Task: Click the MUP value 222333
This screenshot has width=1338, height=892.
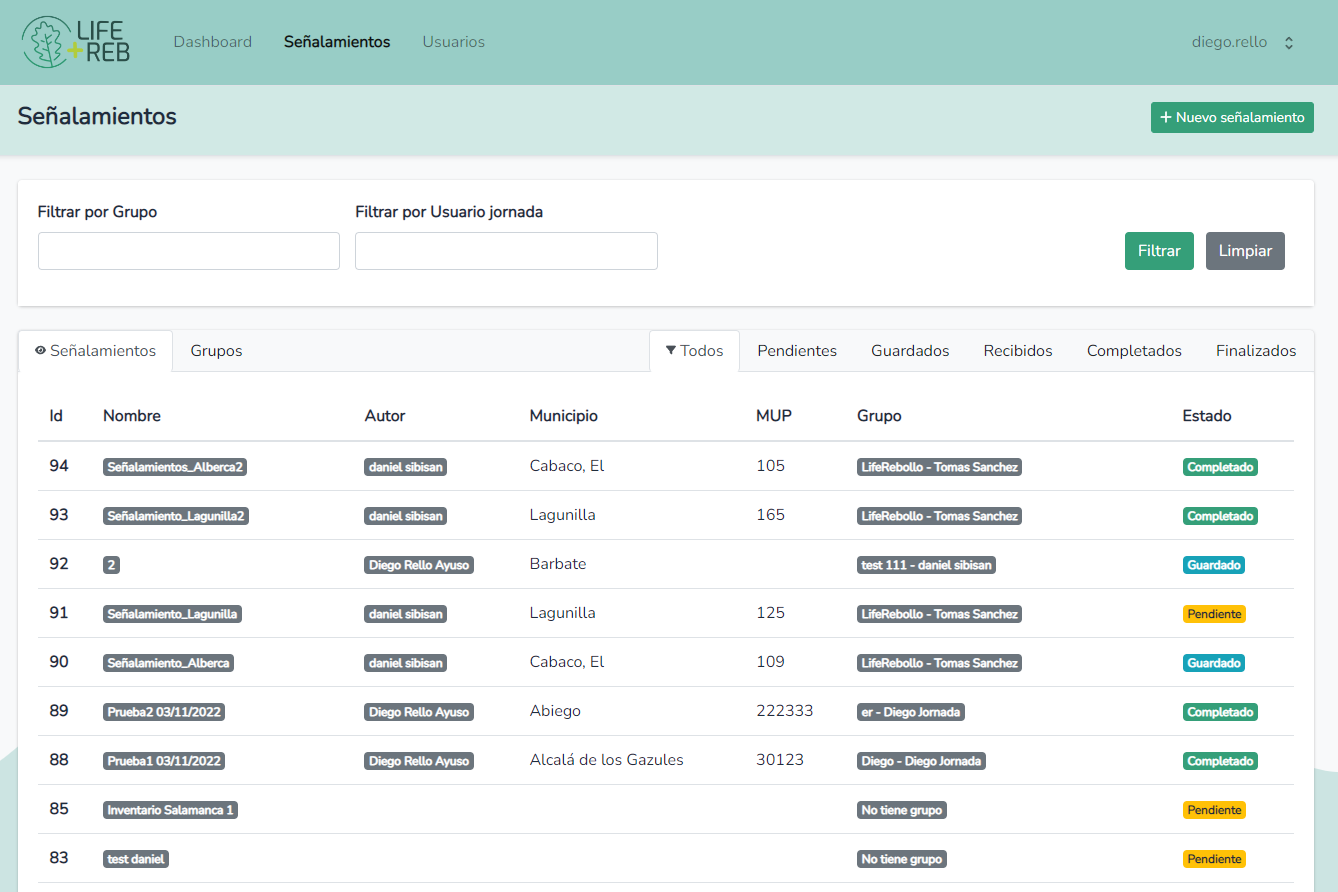Action: 785,711
